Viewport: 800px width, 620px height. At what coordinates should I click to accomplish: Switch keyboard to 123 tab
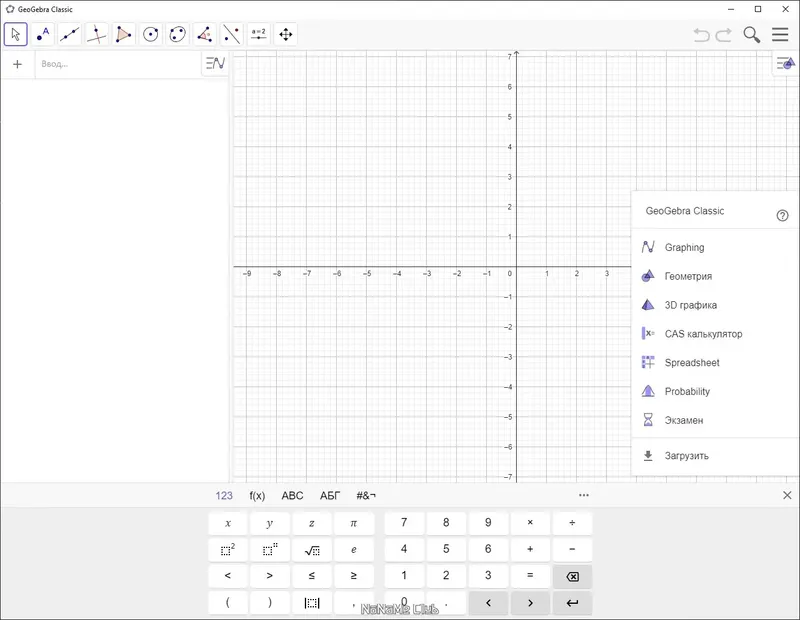[x=224, y=495]
